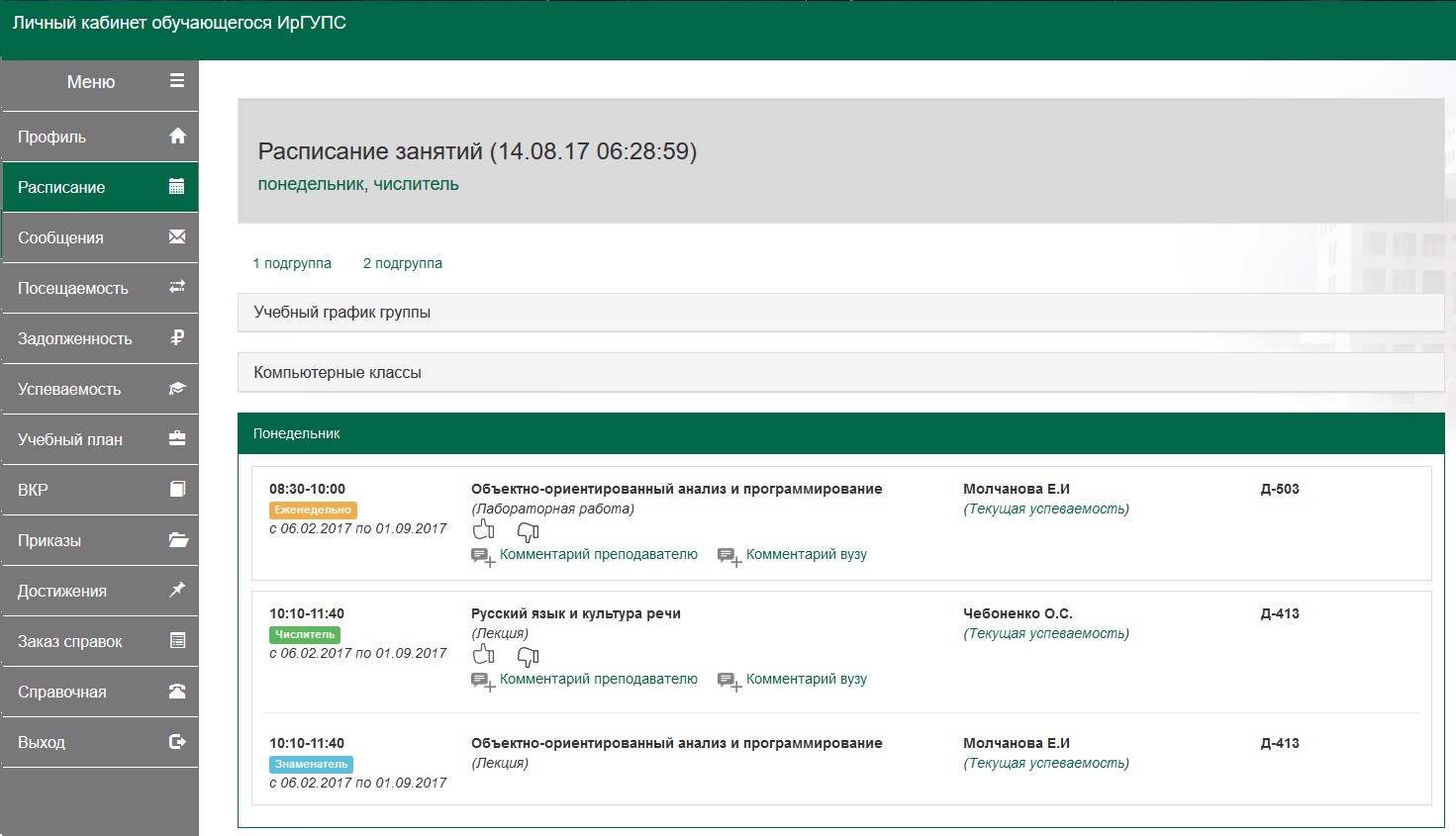The width and height of the screenshot is (1456, 836).
Task: Like the Русский язык и культура речи lecture
Action: [x=484, y=655]
